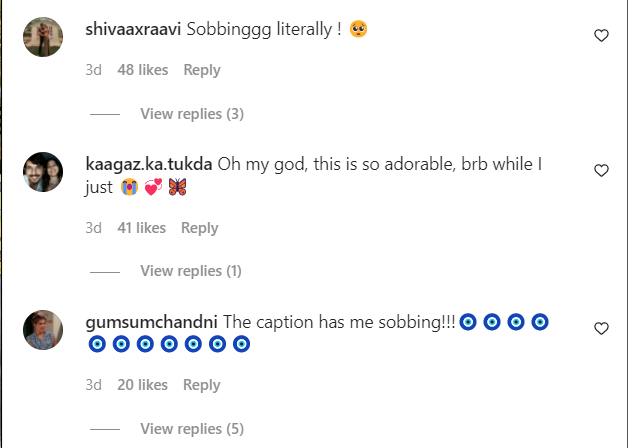
Task: Expand View replies (1) under kaagaz.ka.tukda
Action: [191, 271]
